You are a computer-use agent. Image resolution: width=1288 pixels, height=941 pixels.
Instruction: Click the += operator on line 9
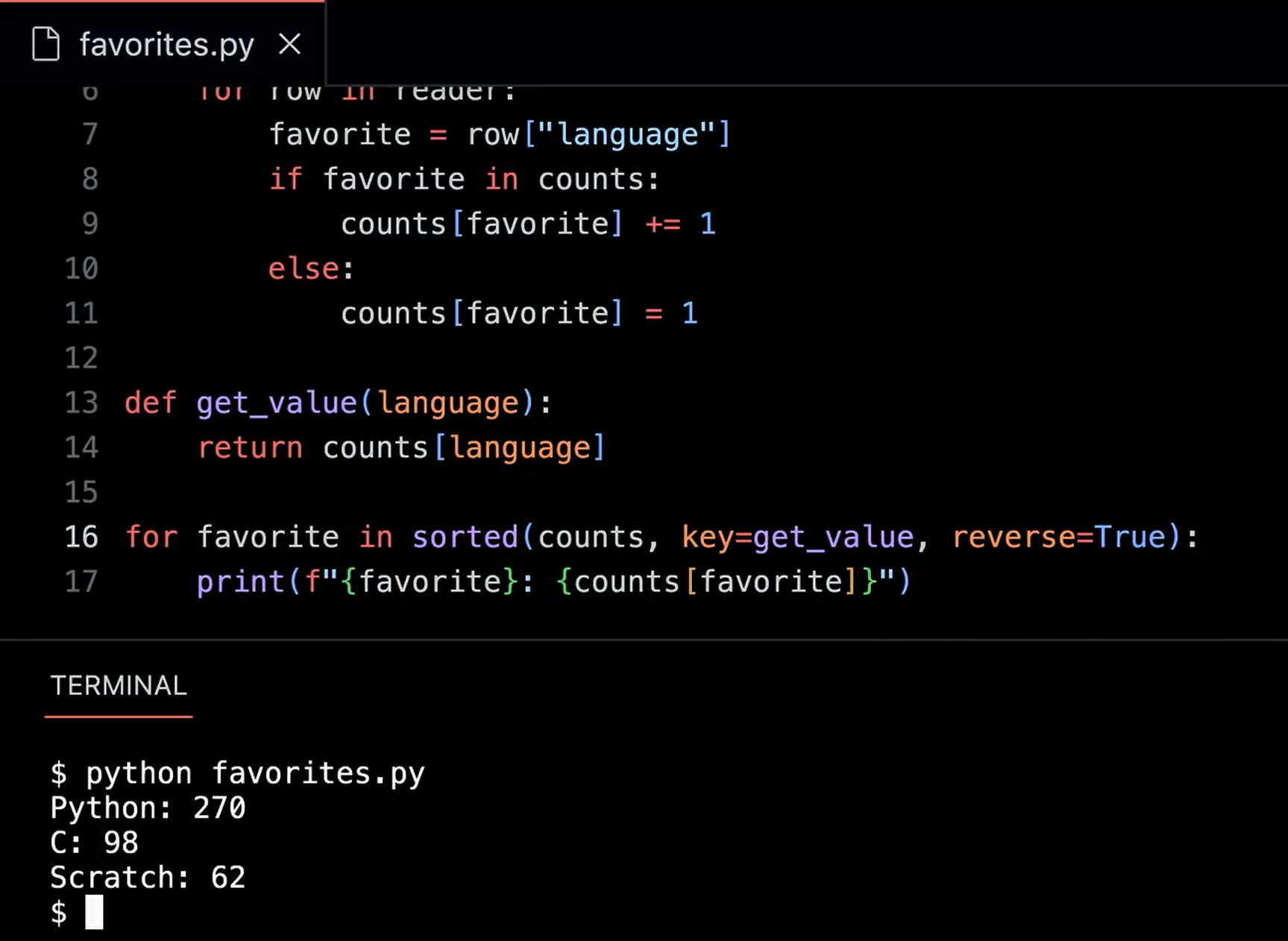coord(662,224)
